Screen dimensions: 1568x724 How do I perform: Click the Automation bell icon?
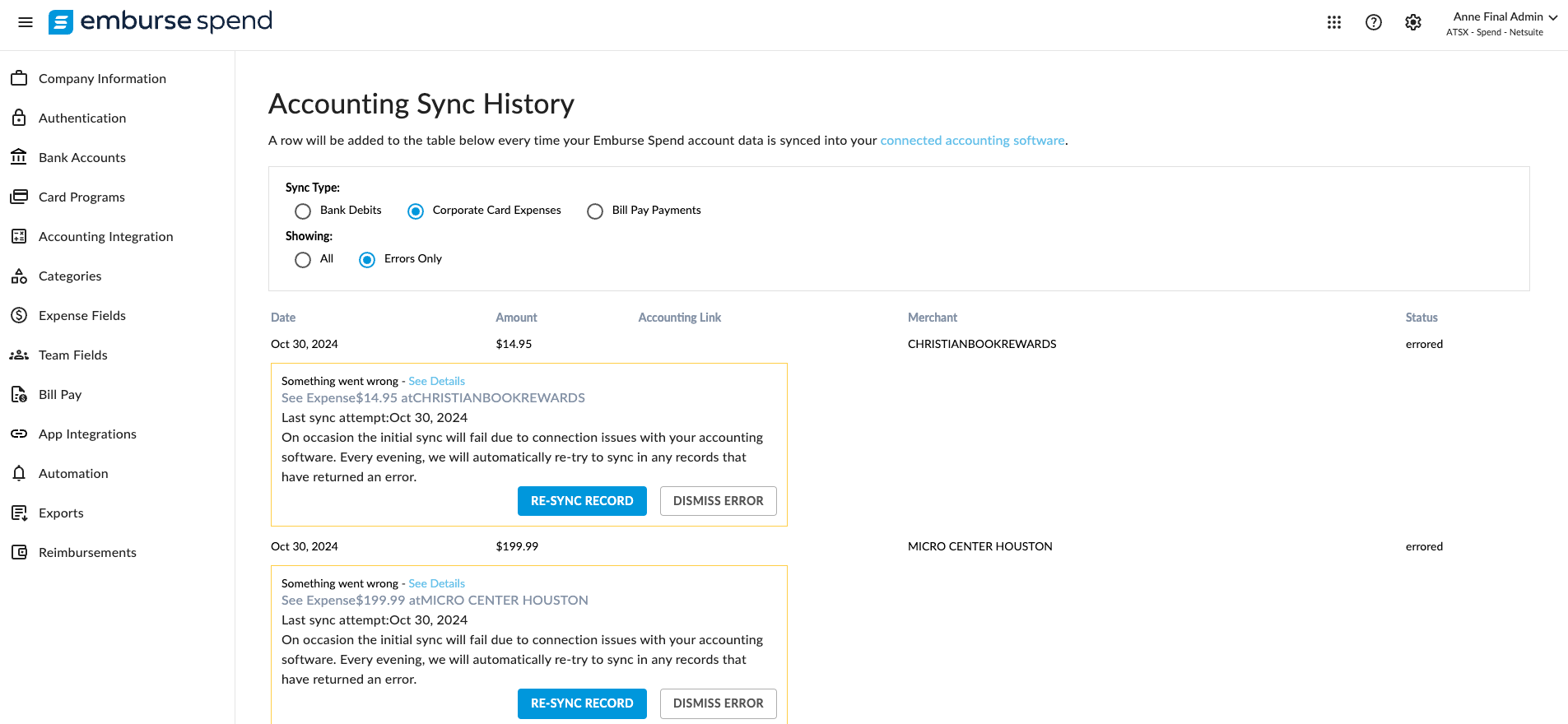(x=19, y=473)
